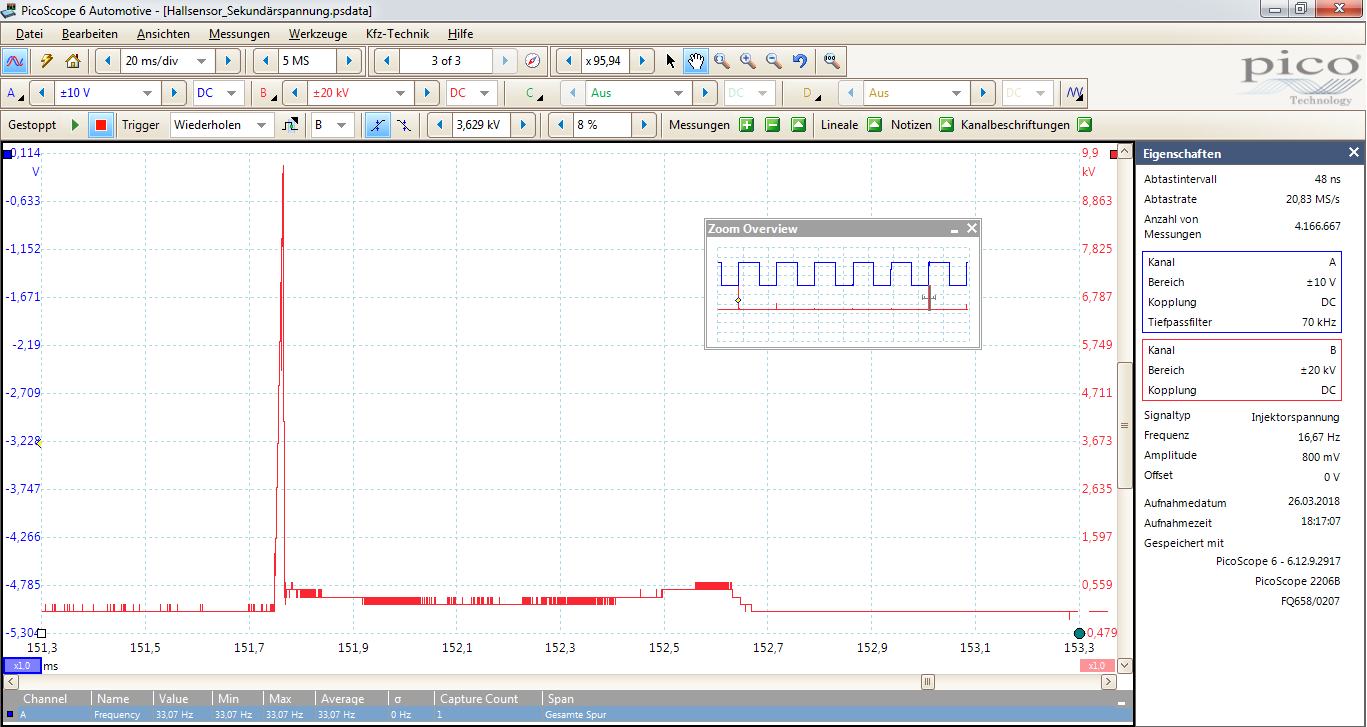This screenshot has width=1367, height=727.
Task: Click the zoom-in magnifier tool
Action: tap(748, 61)
